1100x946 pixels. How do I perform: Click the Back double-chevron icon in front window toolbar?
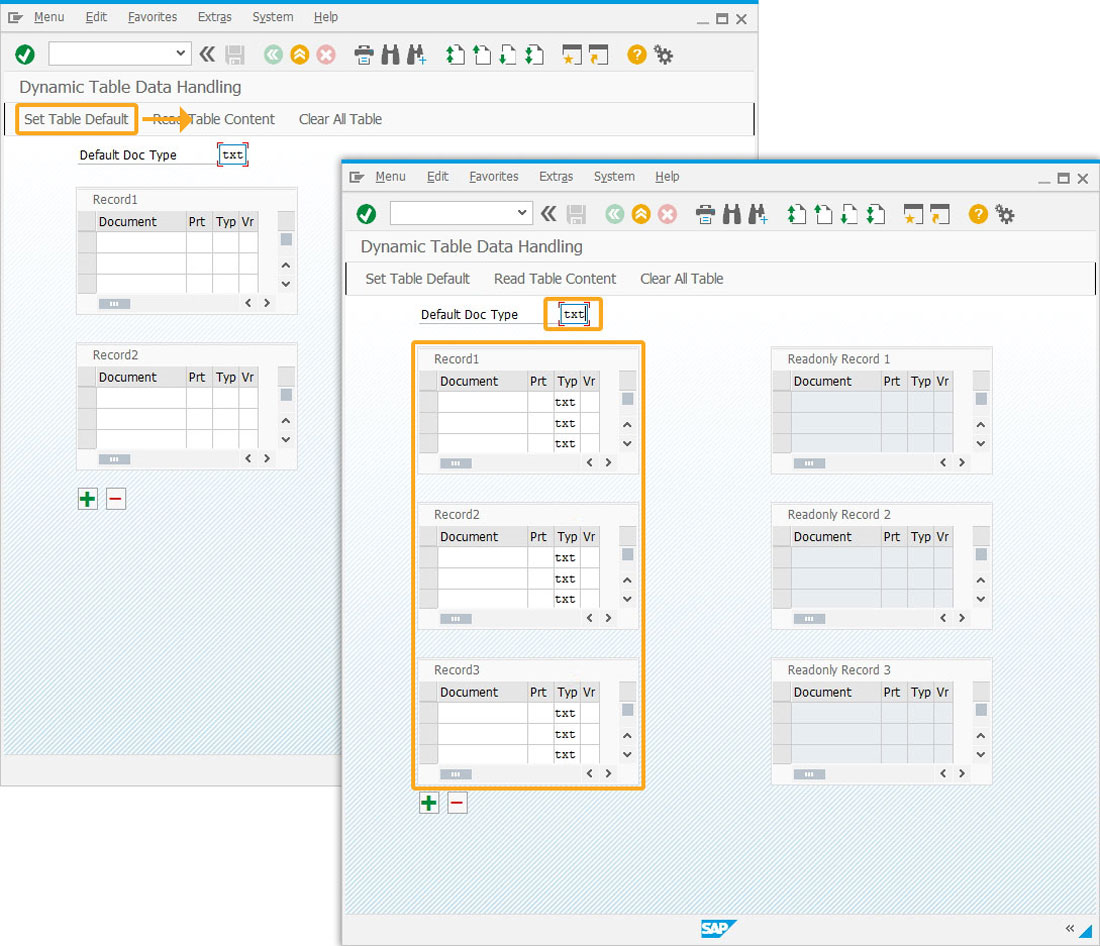[549, 214]
